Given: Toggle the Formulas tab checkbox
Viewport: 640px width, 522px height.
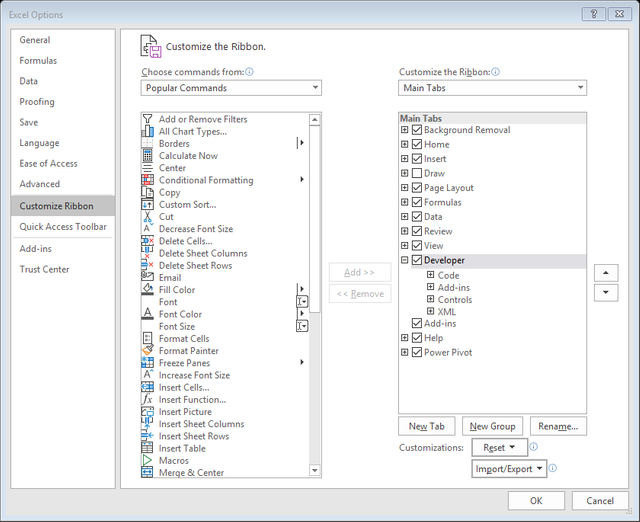Looking at the screenshot, I should point(417,202).
